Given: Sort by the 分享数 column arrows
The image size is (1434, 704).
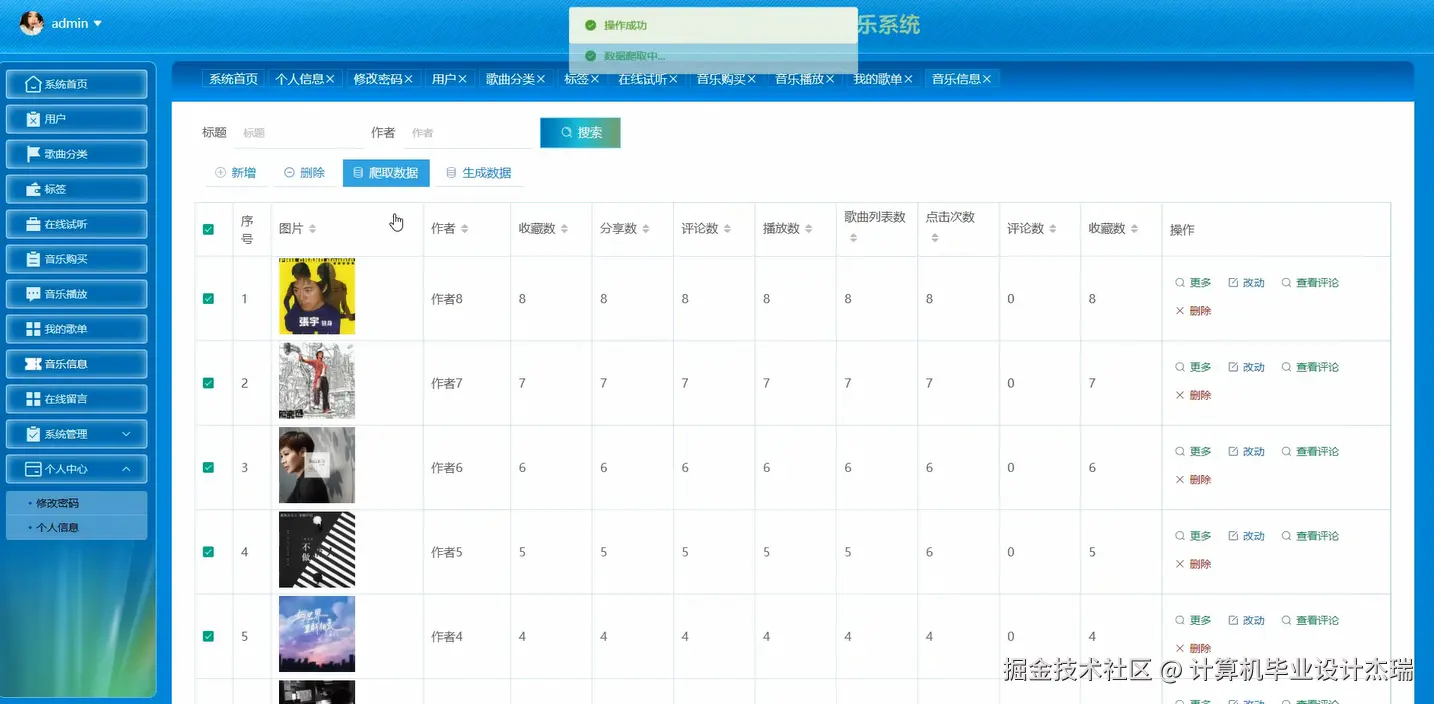Looking at the screenshot, I should (x=646, y=229).
